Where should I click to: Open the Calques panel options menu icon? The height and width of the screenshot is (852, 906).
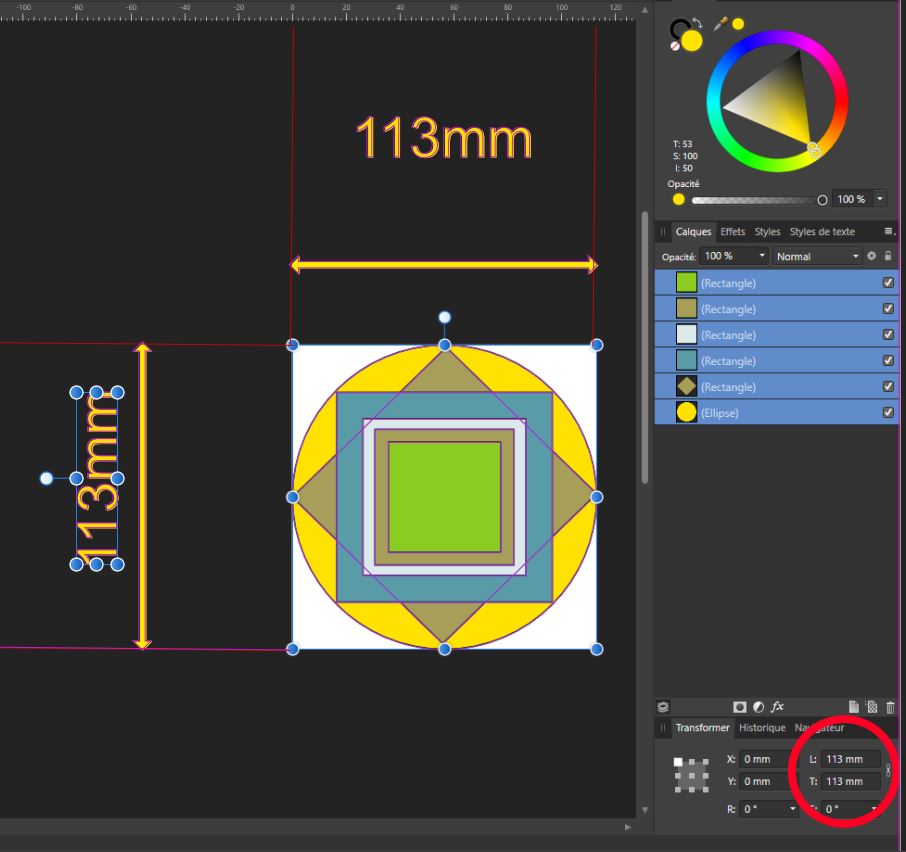[890, 231]
